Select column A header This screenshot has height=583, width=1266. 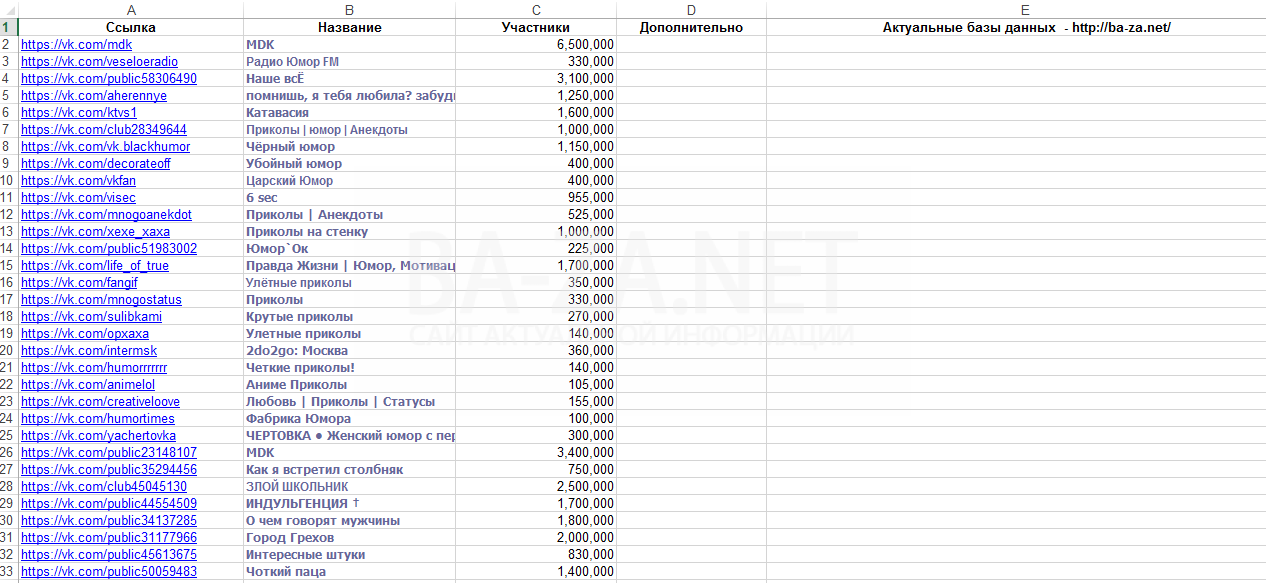(131, 9)
